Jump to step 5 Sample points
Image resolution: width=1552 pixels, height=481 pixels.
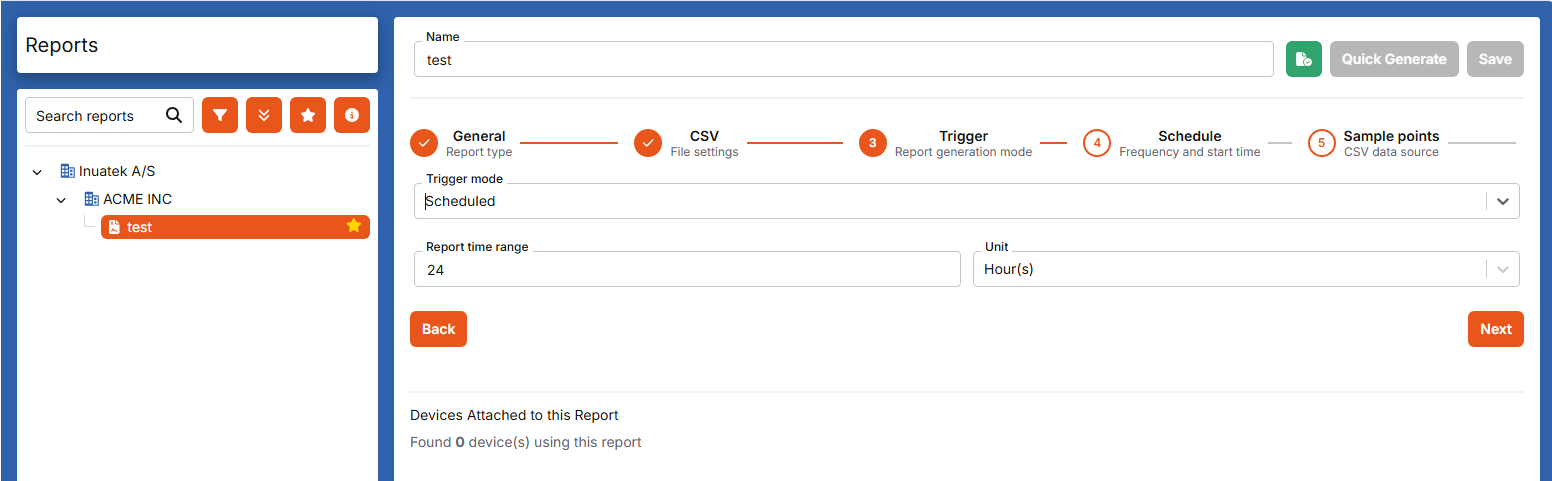coord(1374,143)
